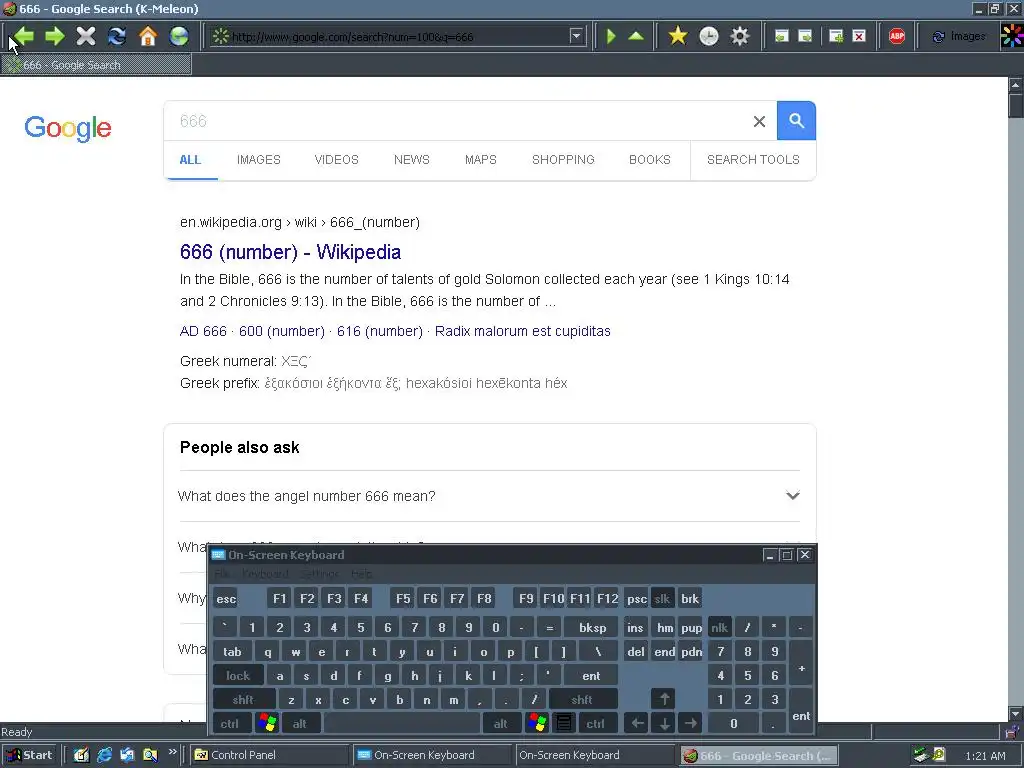Click the psc print screen key
This screenshot has height=768, width=1024.
pos(637,599)
